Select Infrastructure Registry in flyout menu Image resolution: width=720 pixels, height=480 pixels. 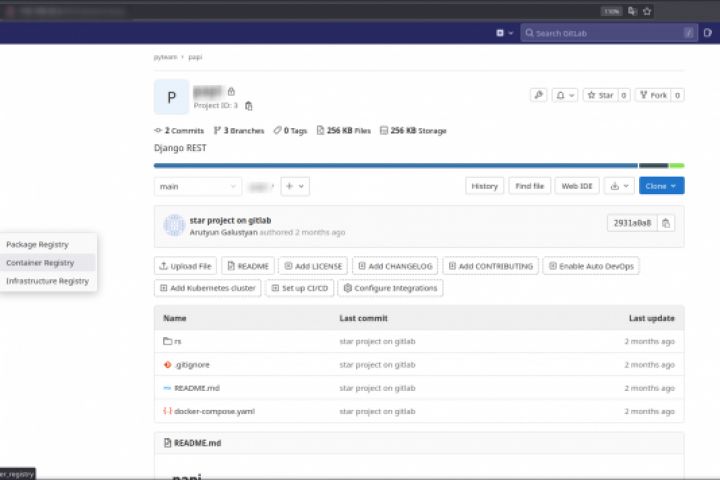point(48,281)
